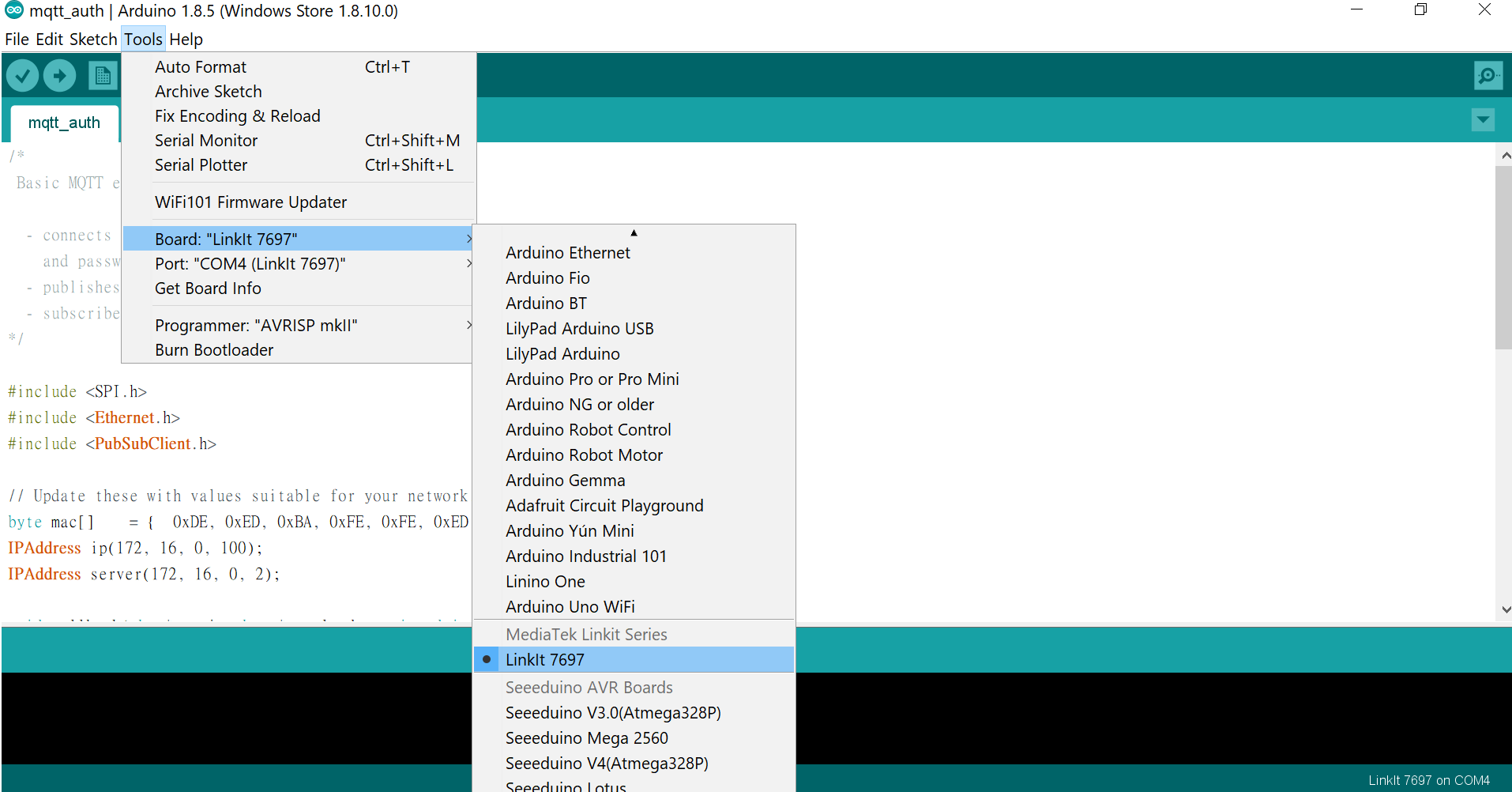Open Serial Monitor from menu

pos(299,141)
